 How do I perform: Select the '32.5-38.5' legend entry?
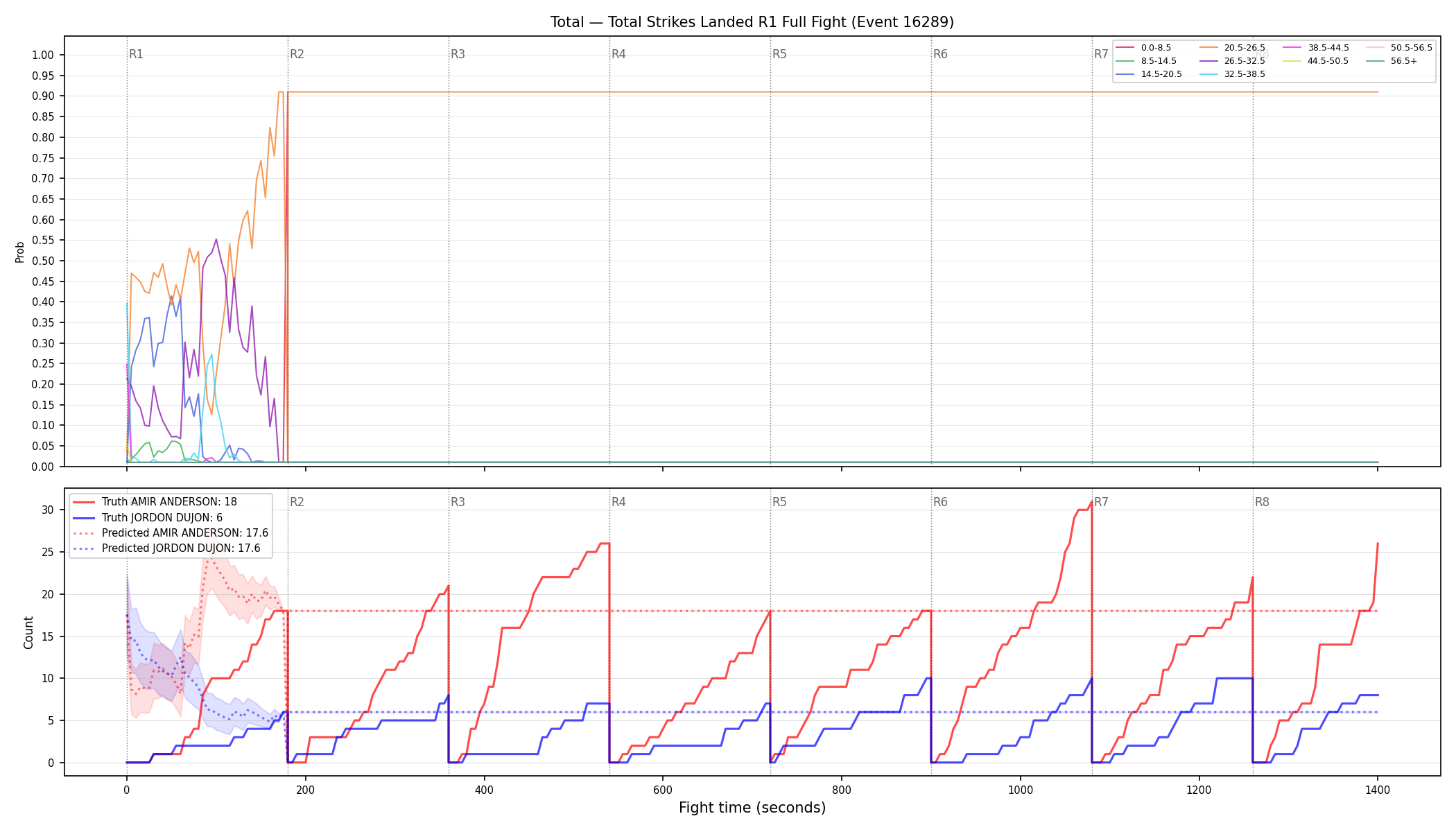pyautogui.click(x=1232, y=74)
